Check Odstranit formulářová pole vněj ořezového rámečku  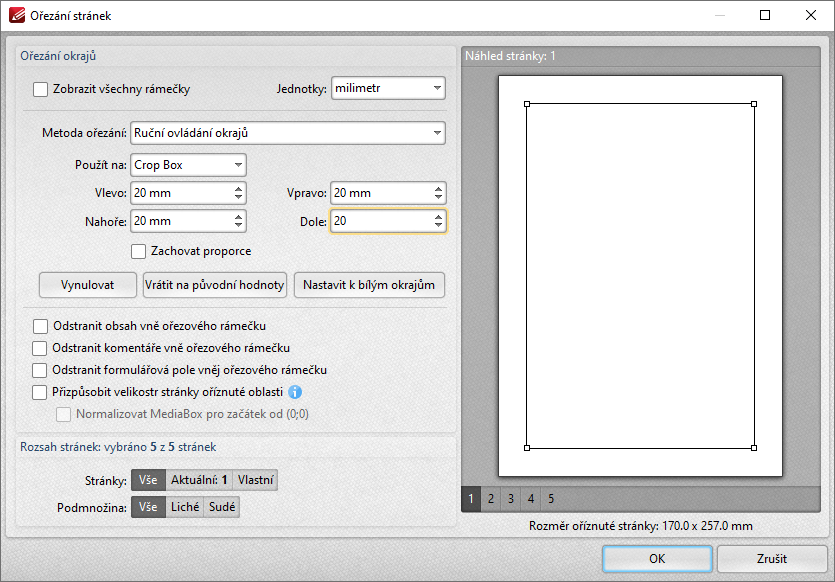(x=39, y=370)
